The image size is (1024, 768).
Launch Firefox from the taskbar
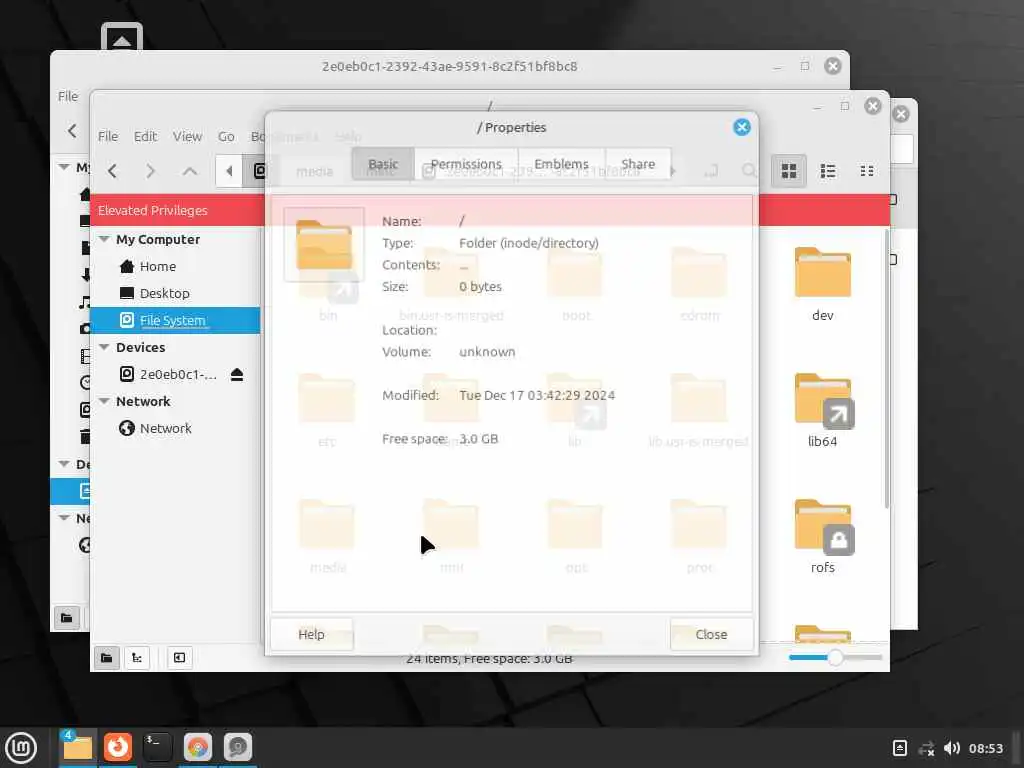point(118,747)
